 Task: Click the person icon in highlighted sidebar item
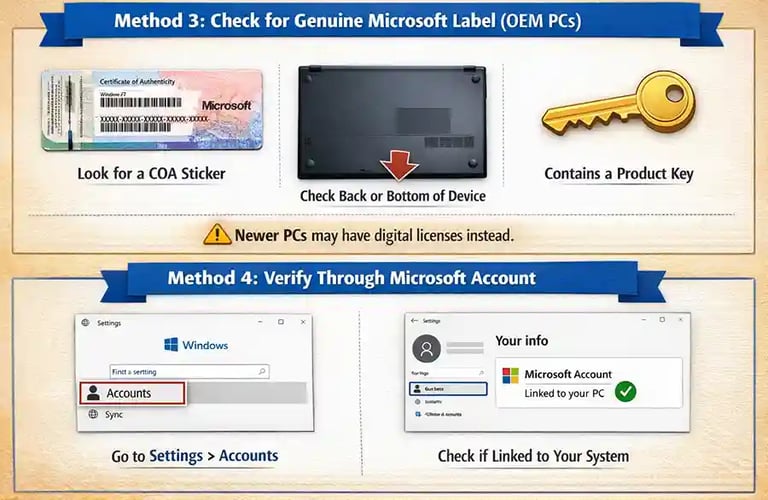[x=417, y=389]
